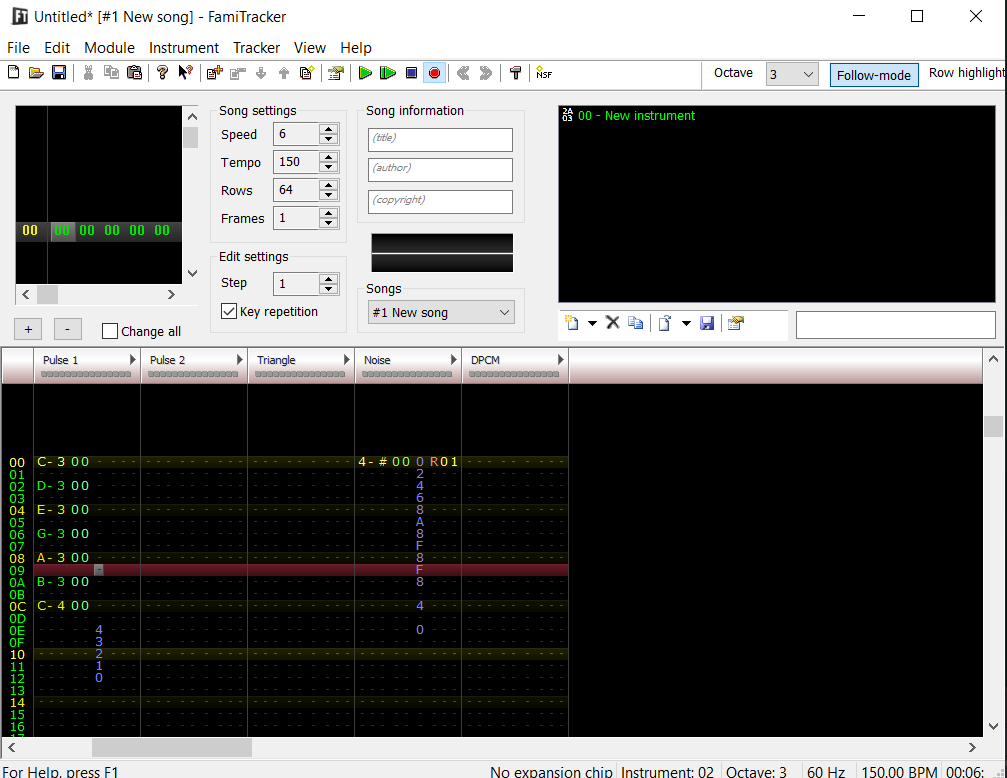The width and height of the screenshot is (1007, 778).
Task: Create a new document with toolbar icon
Action: click(x=13, y=73)
